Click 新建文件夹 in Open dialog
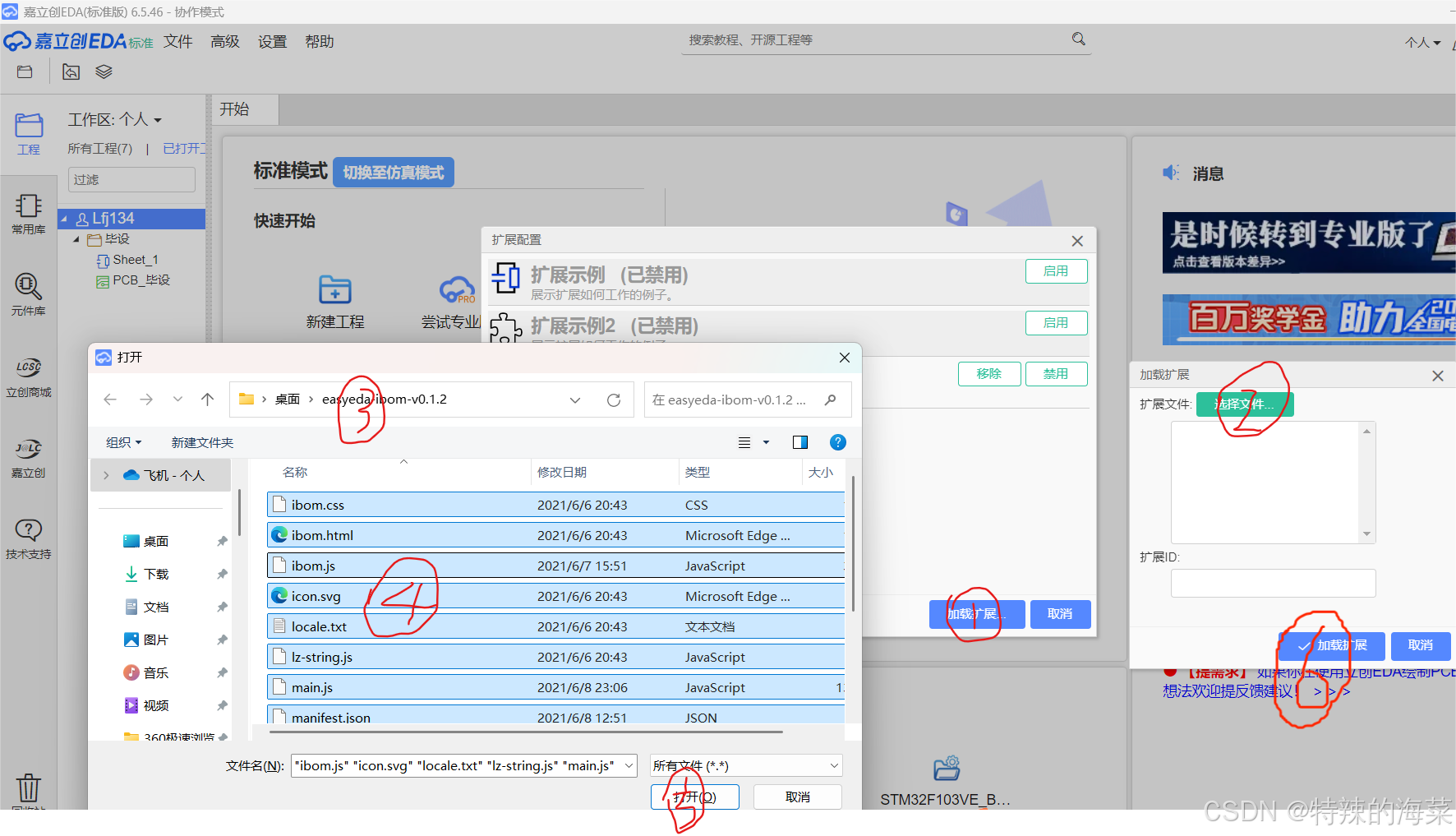1456x836 pixels. 202,442
